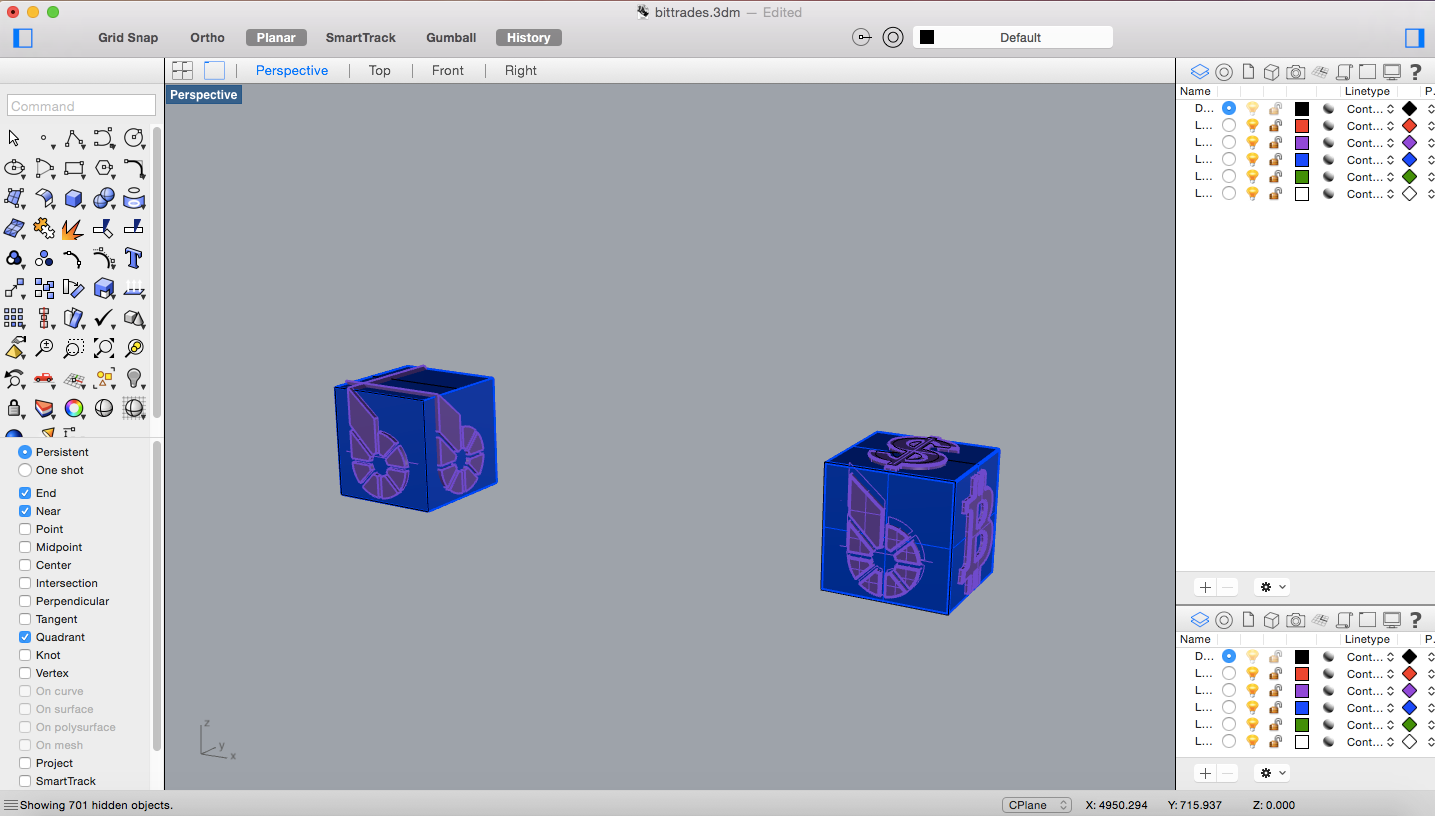
Task: Lock the blue layer in the upper panel
Action: [1275, 160]
